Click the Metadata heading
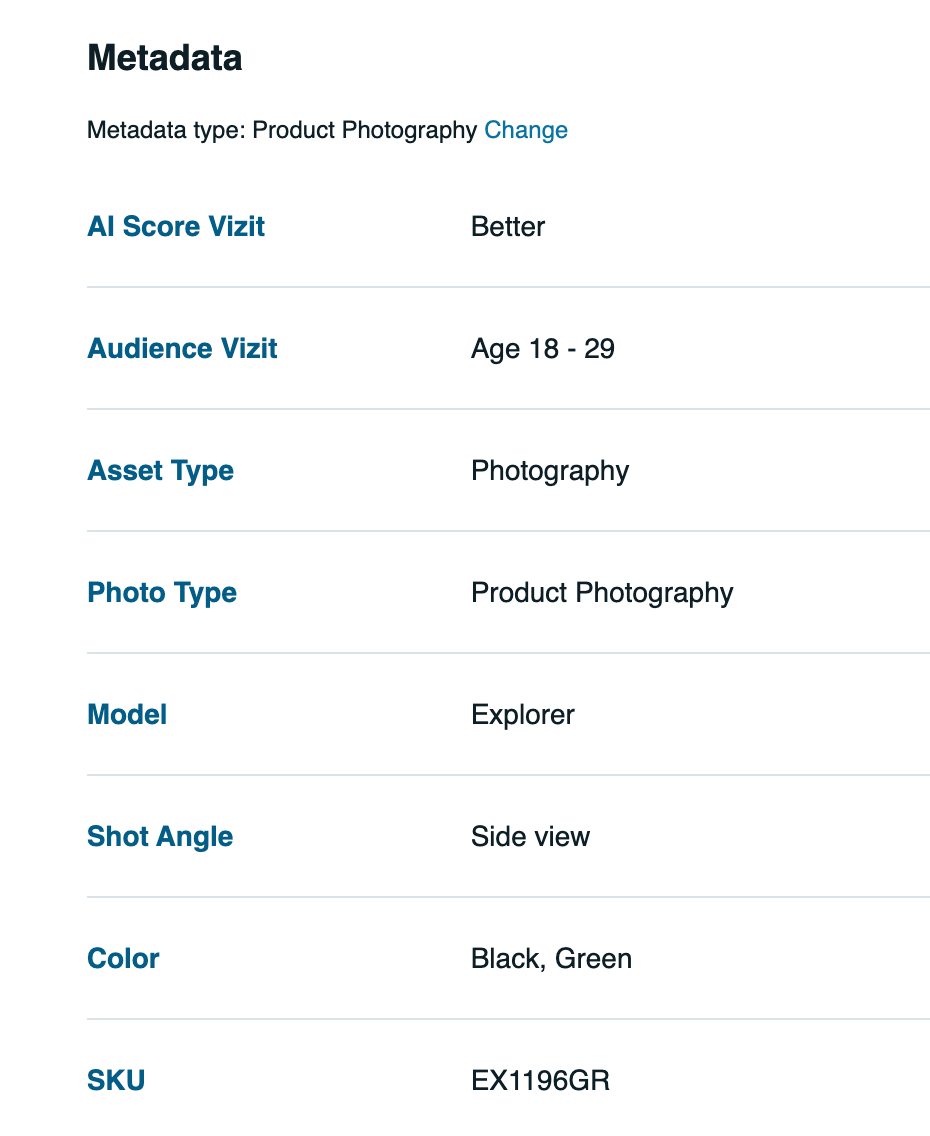930x1136 pixels. click(164, 57)
